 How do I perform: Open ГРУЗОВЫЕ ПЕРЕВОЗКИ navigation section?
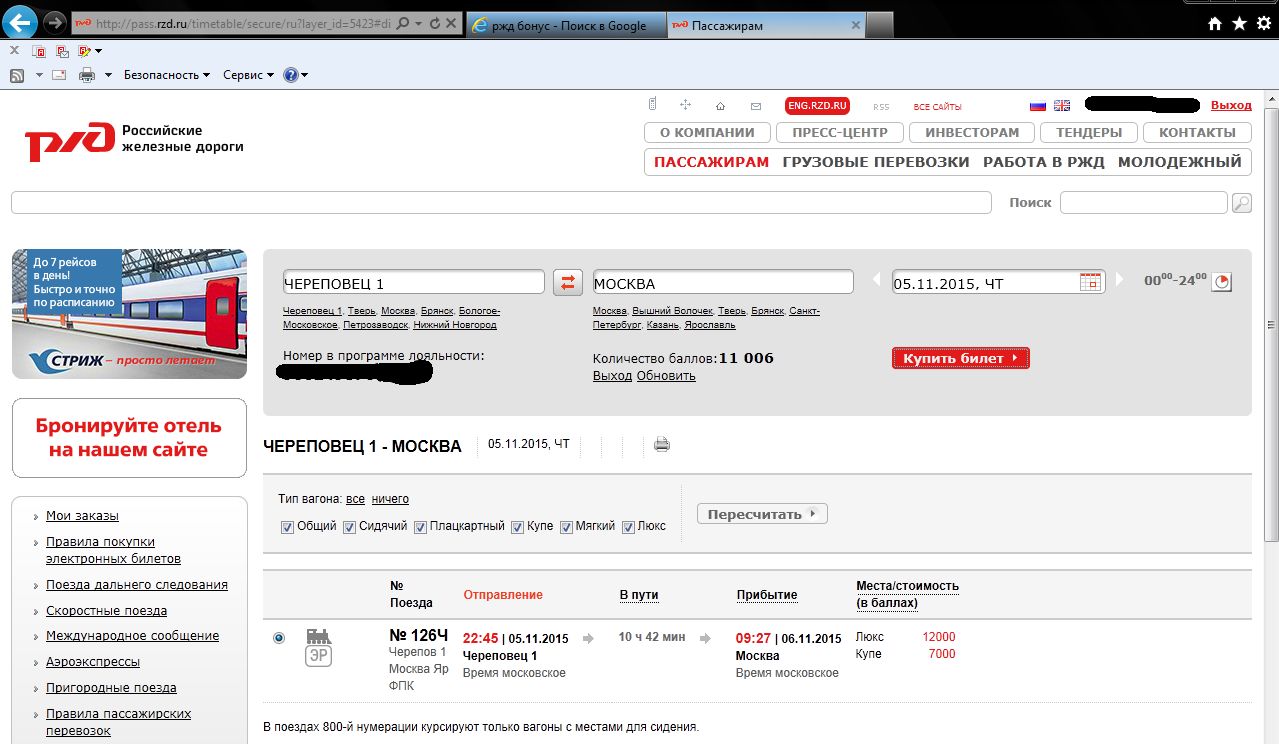pos(875,162)
